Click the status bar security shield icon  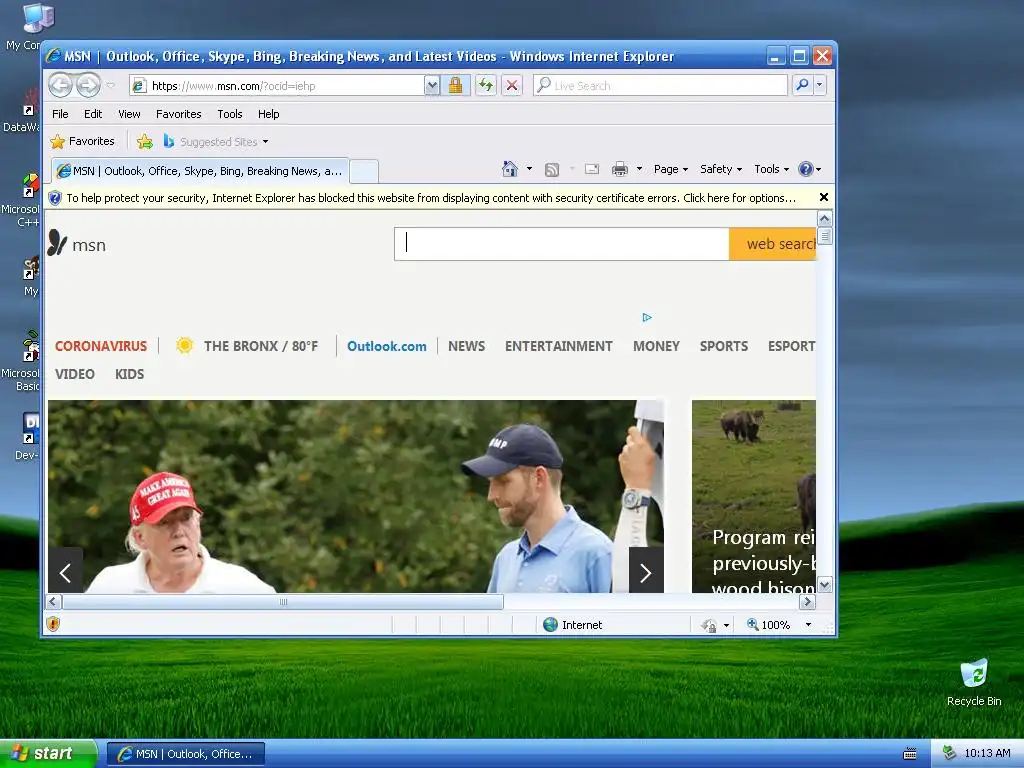(x=53, y=624)
